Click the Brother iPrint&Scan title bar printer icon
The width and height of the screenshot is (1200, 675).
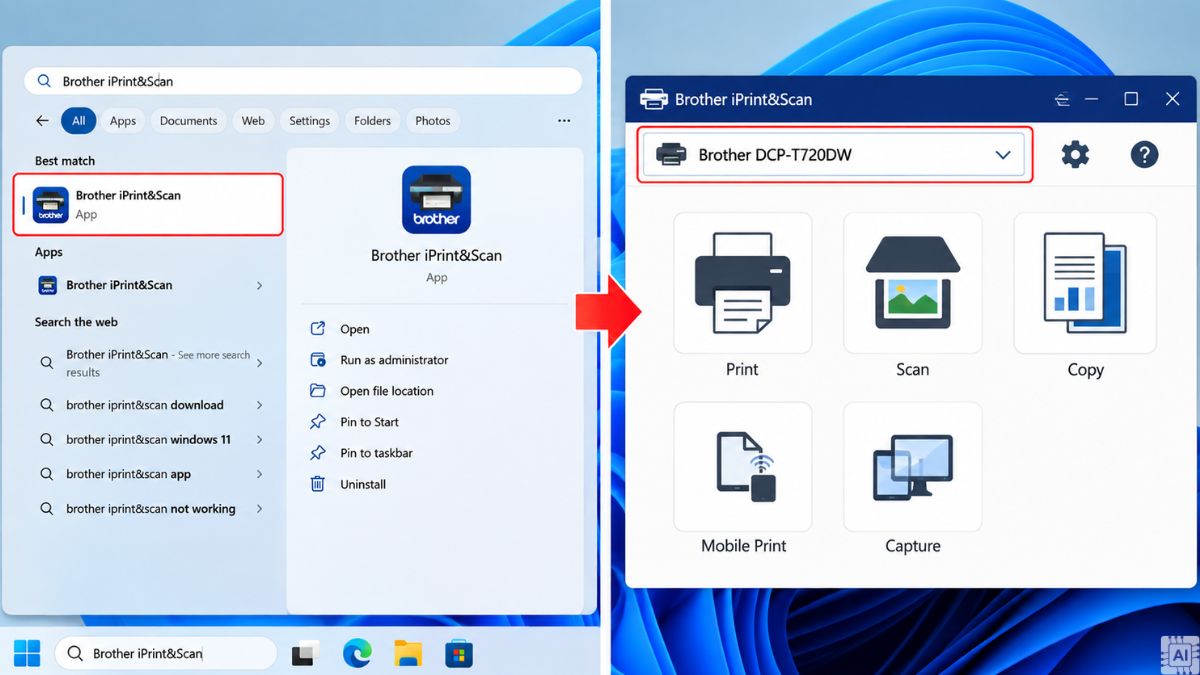[653, 99]
